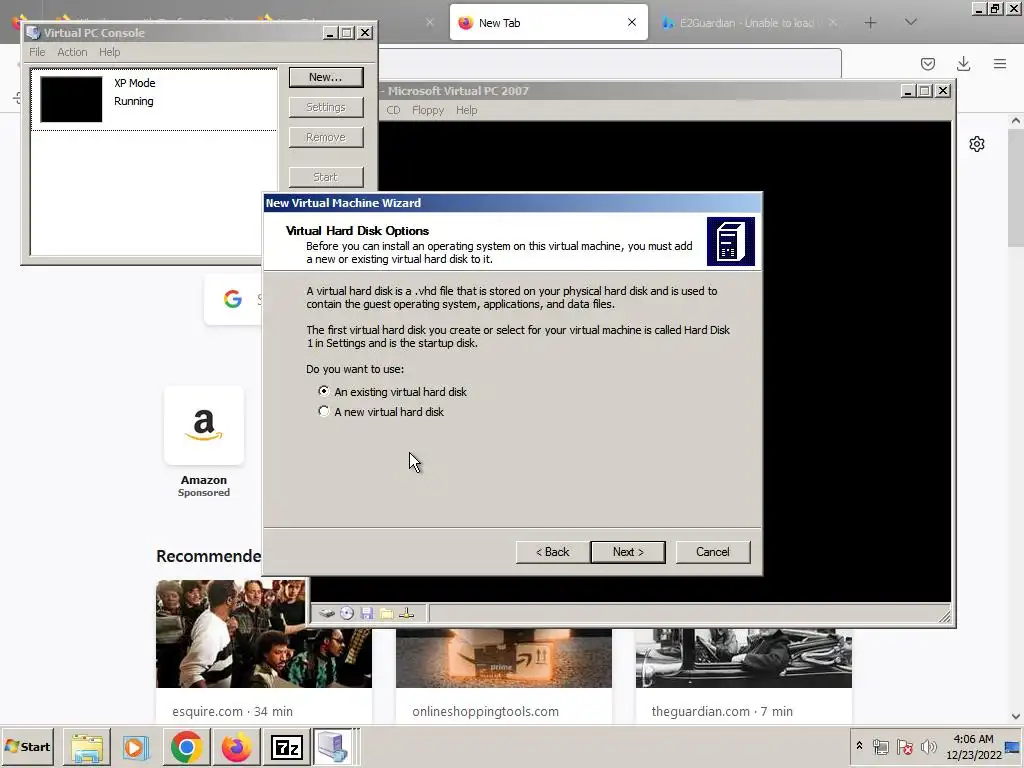Screen dimensions: 1024x768
Task: Click New... in Virtual PC Console
Action: [x=326, y=77]
